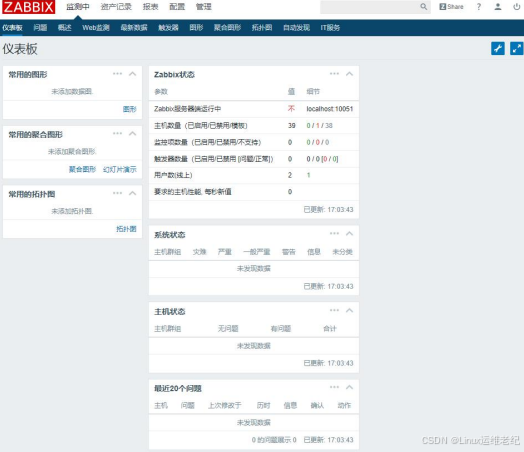Switch to 自动发现 submenu tab
Image resolution: width=524 pixels, height=452 pixels.
296,28
